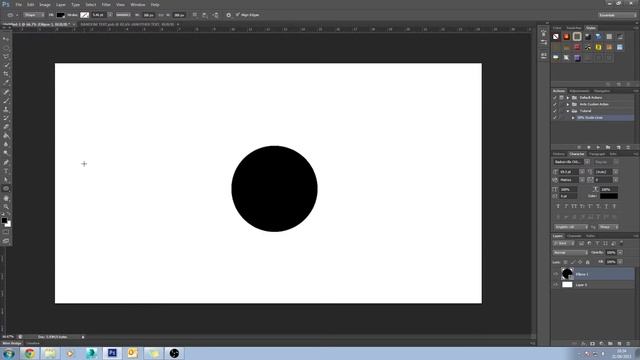Image resolution: width=640 pixels, height=360 pixels.
Task: Select the Hand tool
Action: (6, 198)
